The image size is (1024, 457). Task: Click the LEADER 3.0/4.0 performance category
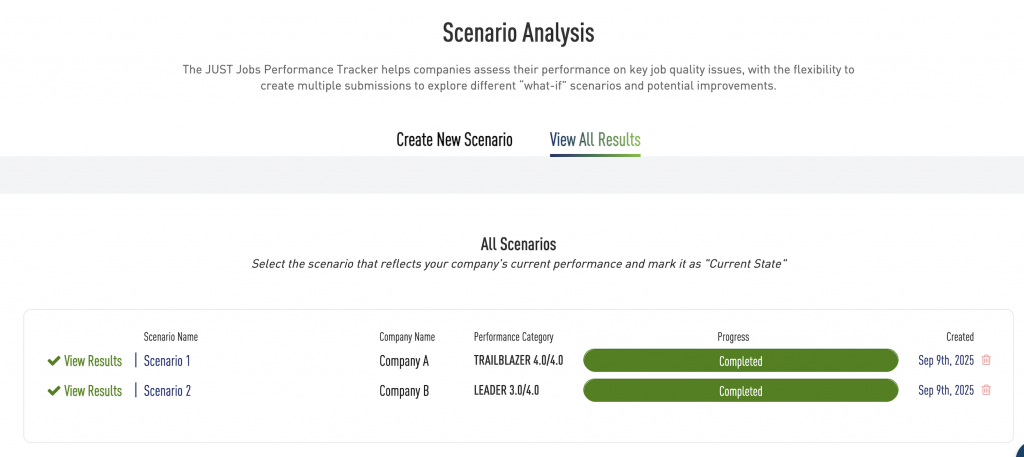point(506,391)
